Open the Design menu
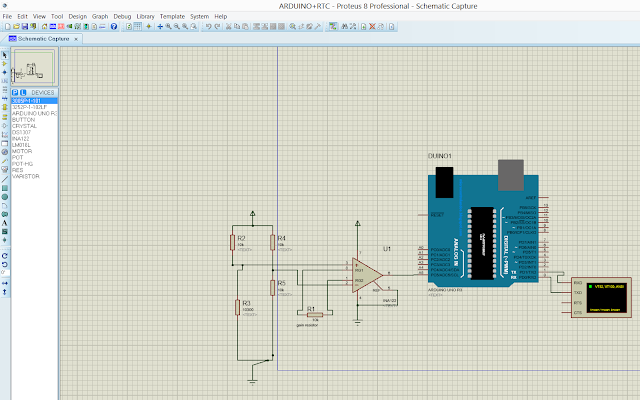The width and height of the screenshot is (640, 400). coord(78,16)
